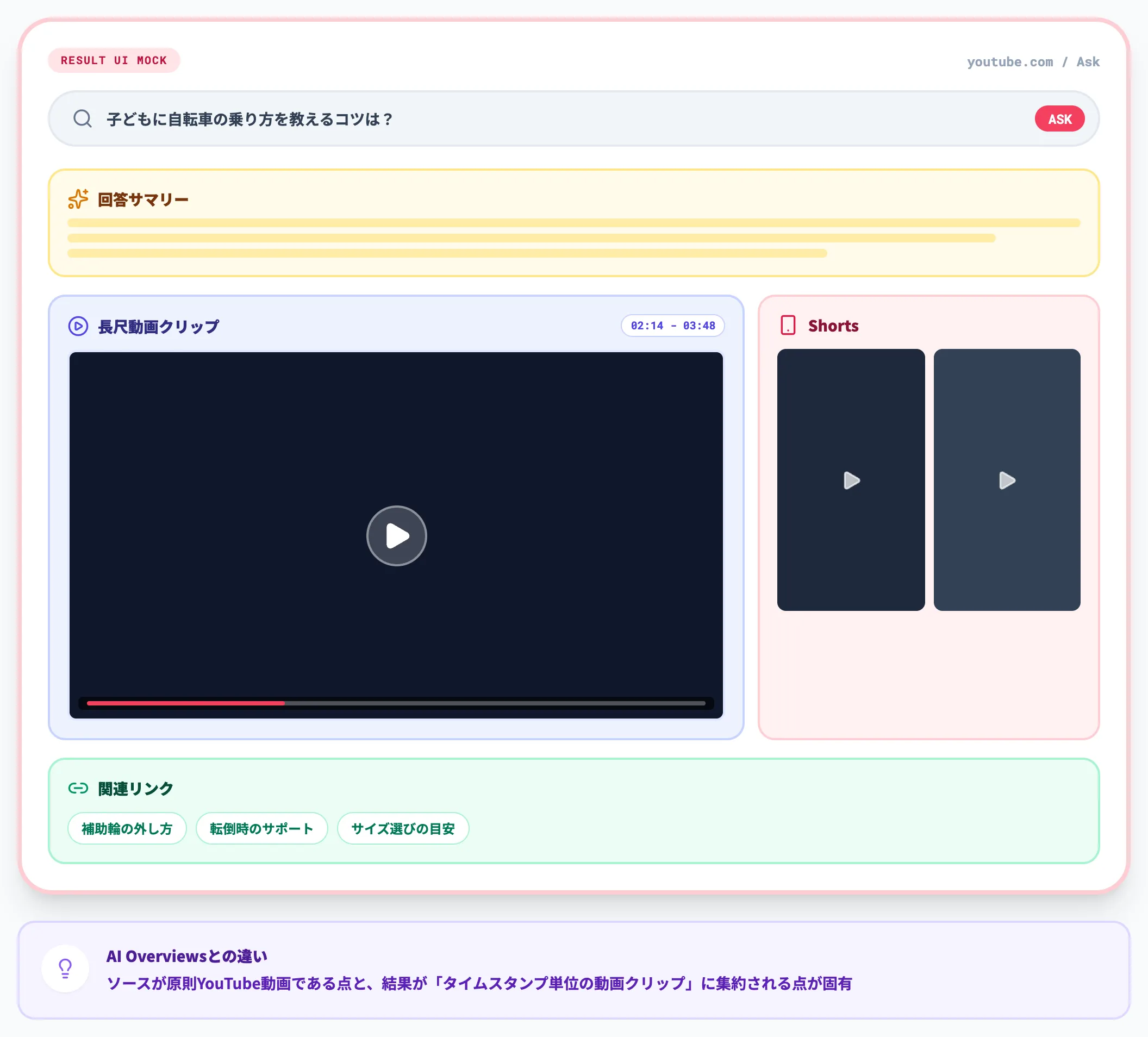1148x1037 pixels.
Task: Open the サイズ選びの目安 related link
Action: point(403,828)
